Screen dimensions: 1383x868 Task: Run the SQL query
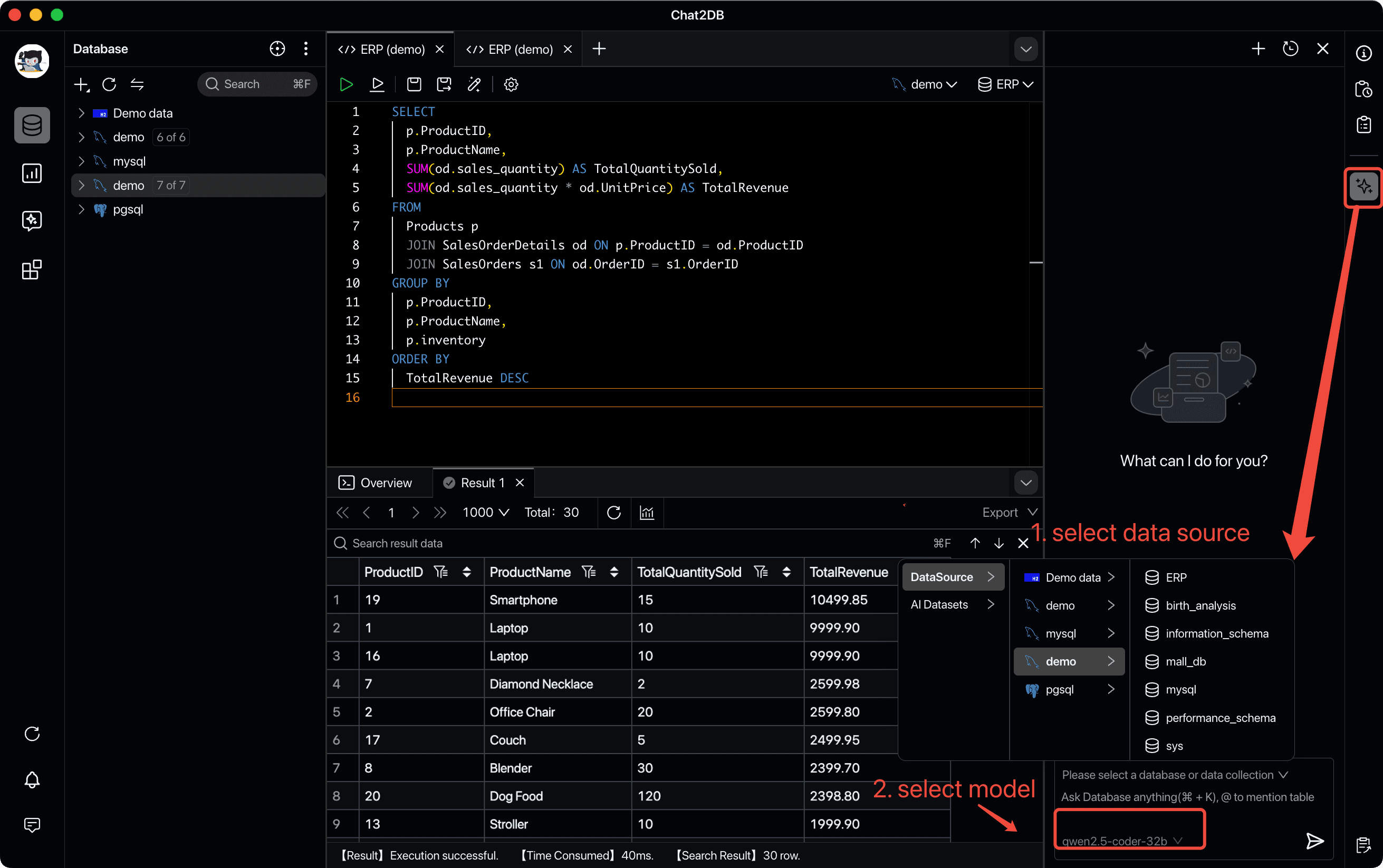[x=346, y=84]
